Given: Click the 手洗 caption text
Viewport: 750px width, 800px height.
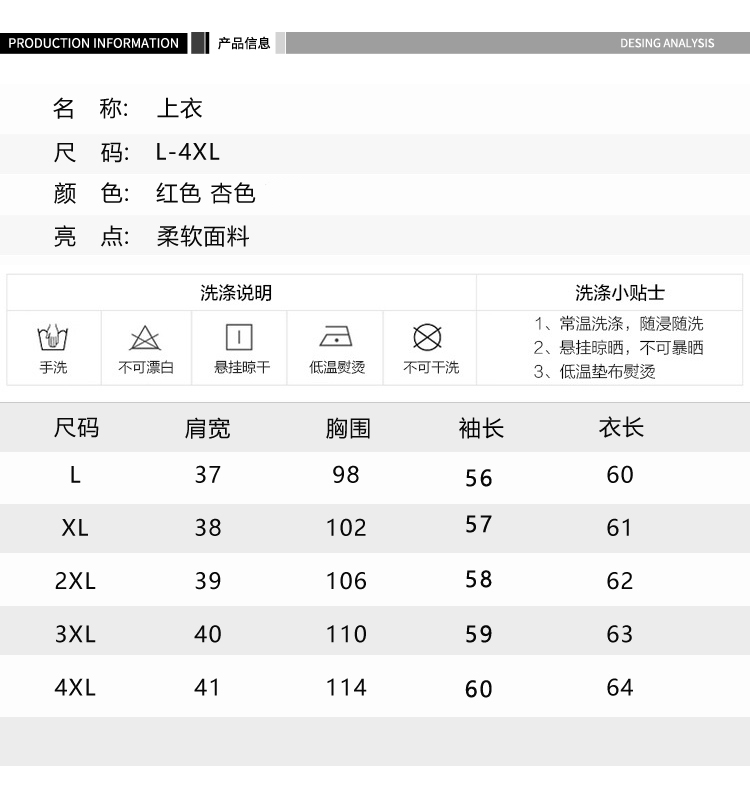Looking at the screenshot, I should tap(53, 367).
